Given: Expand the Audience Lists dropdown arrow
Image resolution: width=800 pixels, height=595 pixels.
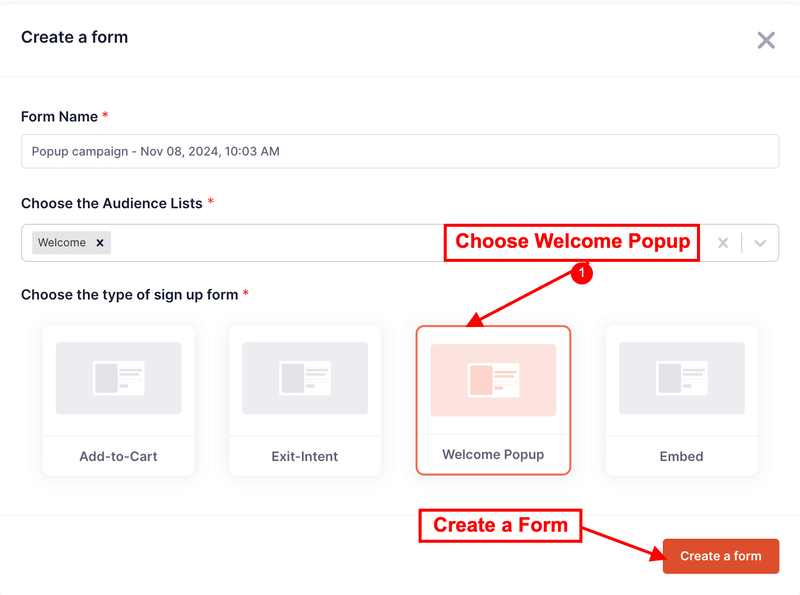Looking at the screenshot, I should tap(760, 243).
